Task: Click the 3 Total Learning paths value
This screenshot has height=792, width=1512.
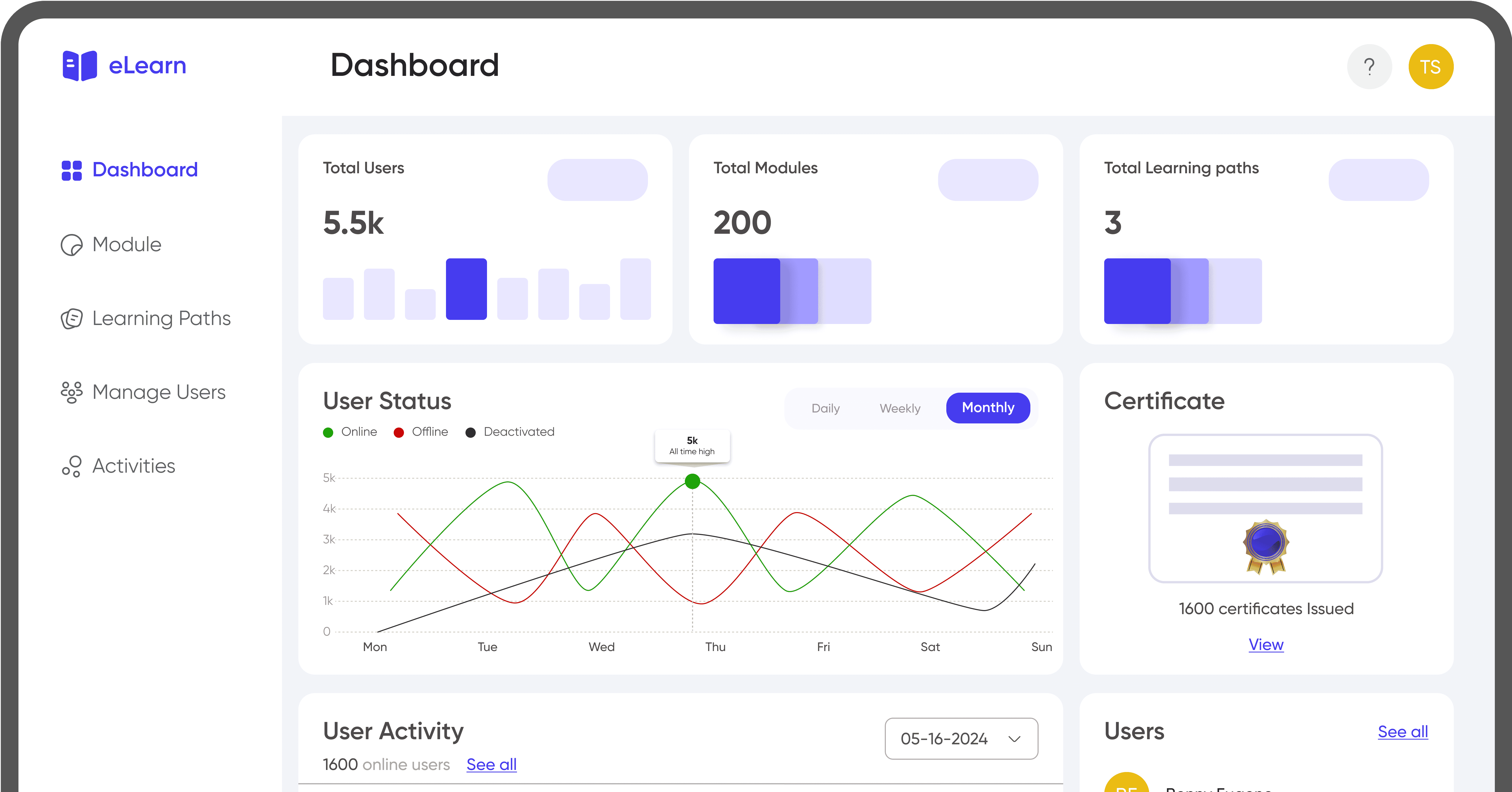Action: 1113,223
